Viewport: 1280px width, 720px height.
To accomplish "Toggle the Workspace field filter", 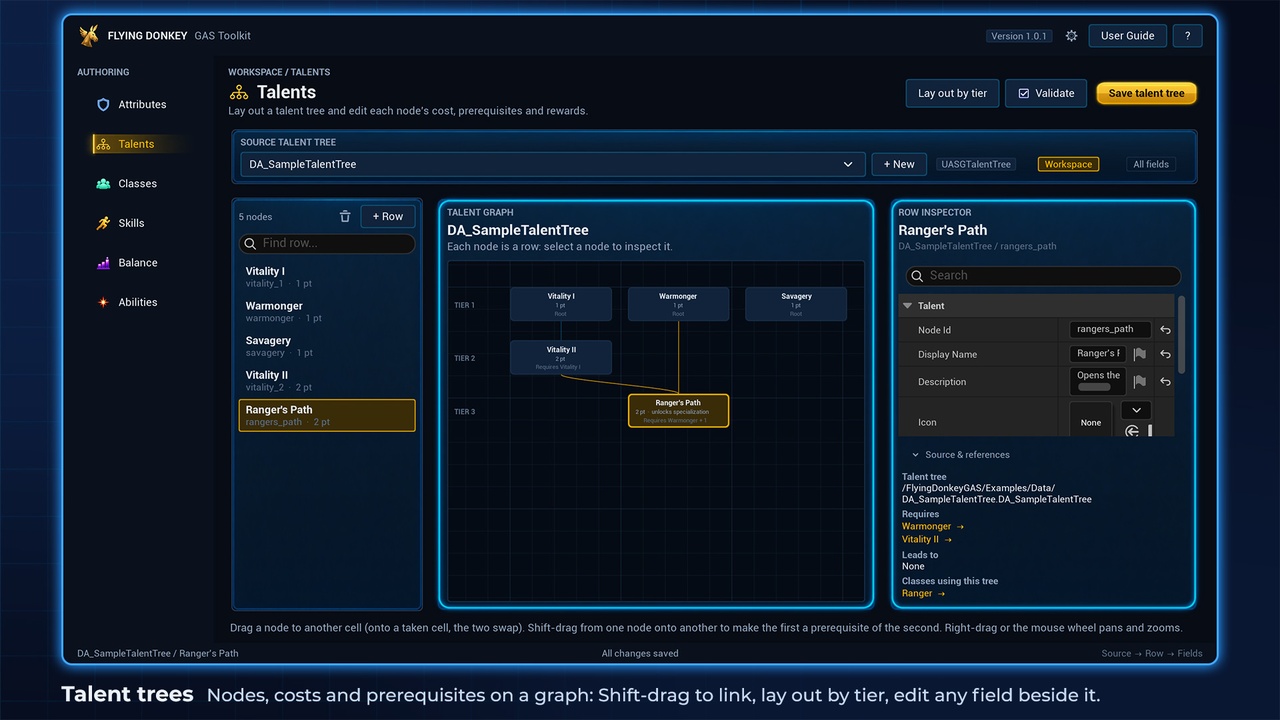I will tap(1068, 164).
